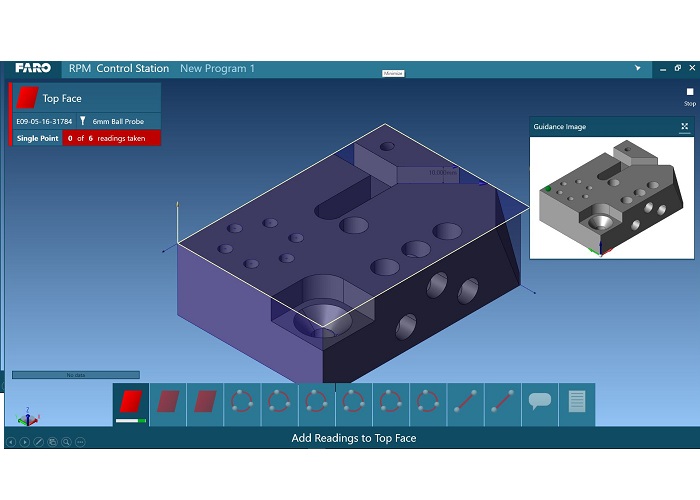Click the XYZ coordinate axes triad
The image size is (700, 500).
tap(28, 417)
